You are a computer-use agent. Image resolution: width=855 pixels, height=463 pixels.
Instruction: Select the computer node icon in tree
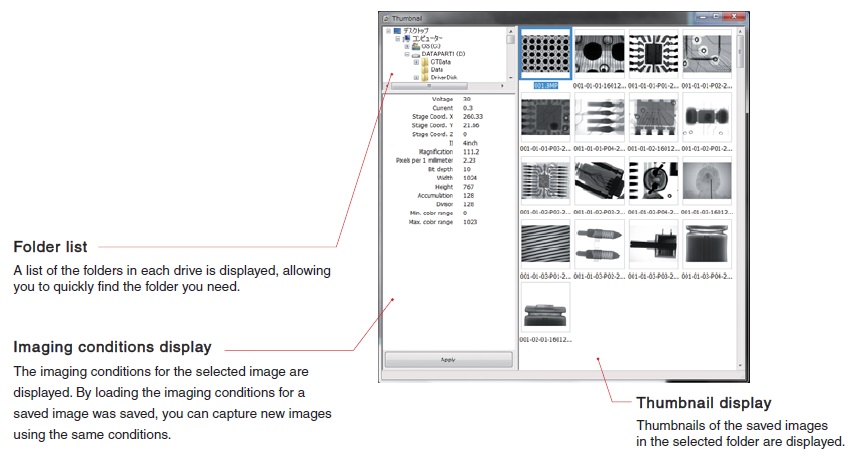tap(407, 38)
